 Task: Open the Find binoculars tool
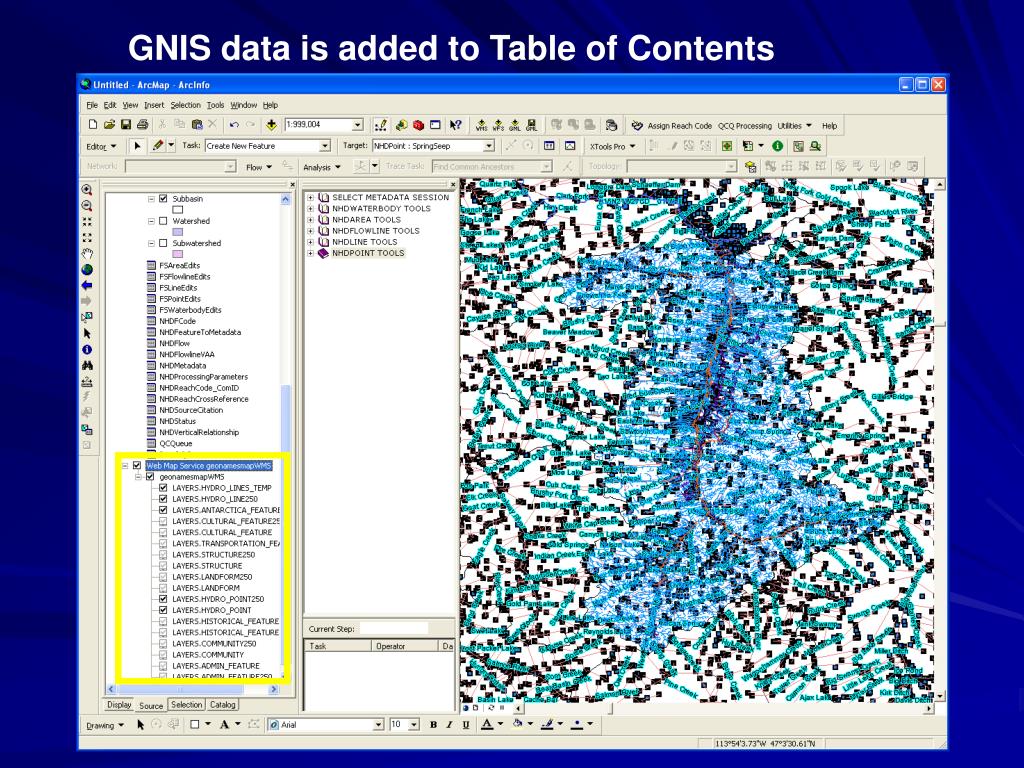(x=87, y=366)
